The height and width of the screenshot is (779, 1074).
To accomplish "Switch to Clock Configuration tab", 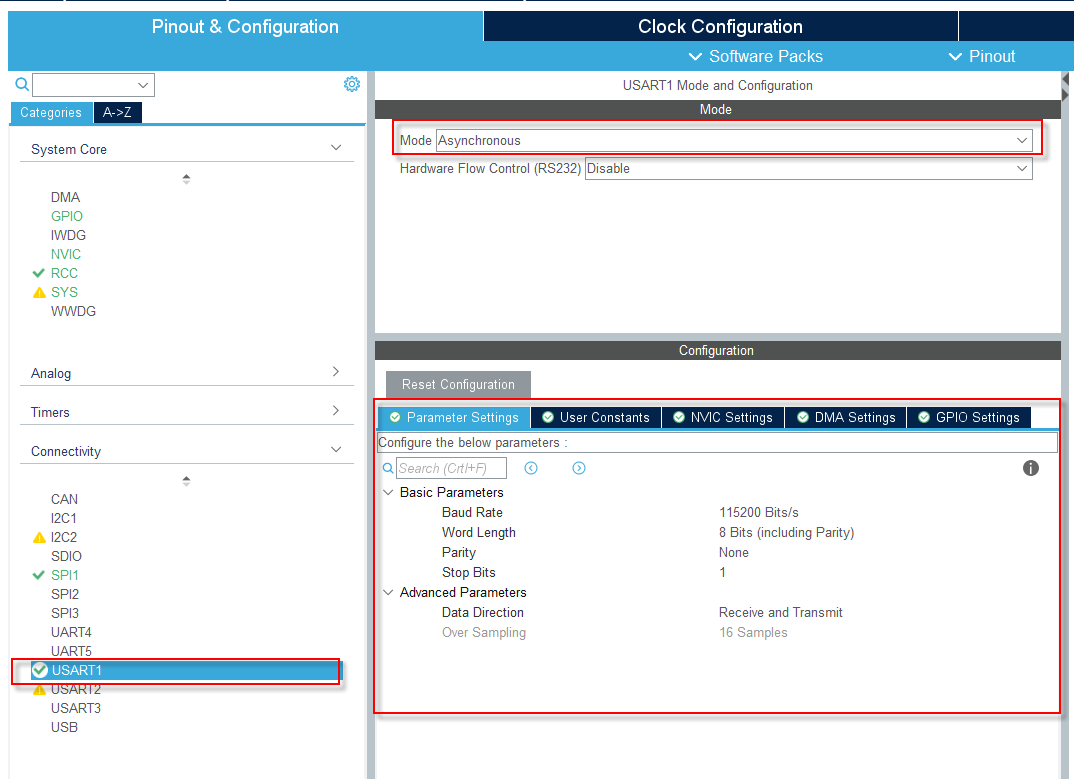I will click(x=721, y=27).
